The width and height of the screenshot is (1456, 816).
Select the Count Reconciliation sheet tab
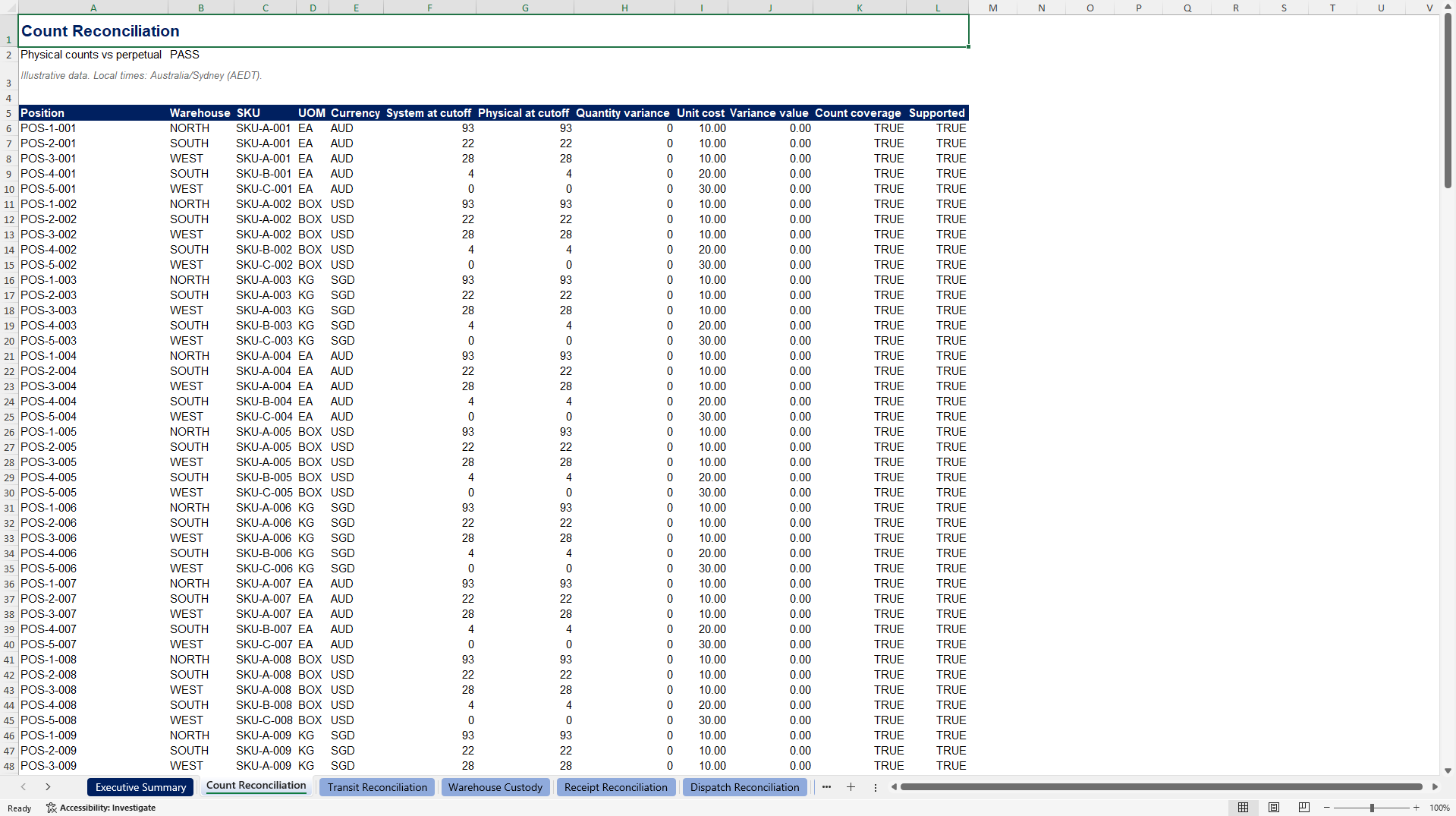click(x=256, y=786)
